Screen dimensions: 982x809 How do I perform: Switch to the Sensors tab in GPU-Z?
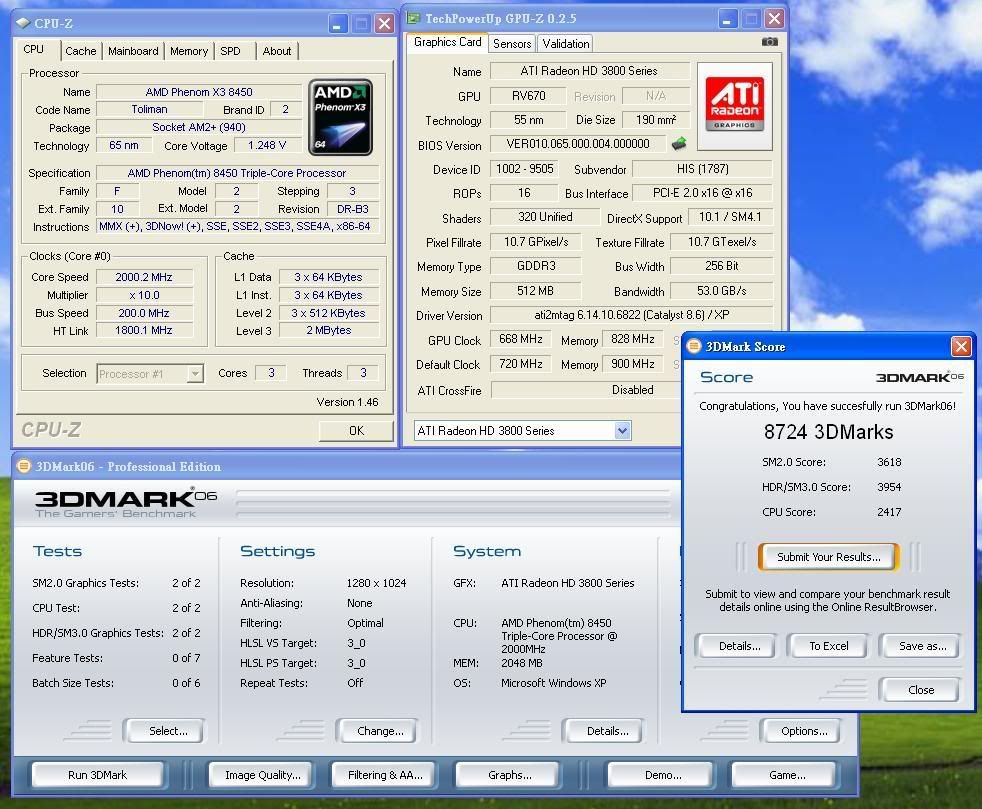512,43
